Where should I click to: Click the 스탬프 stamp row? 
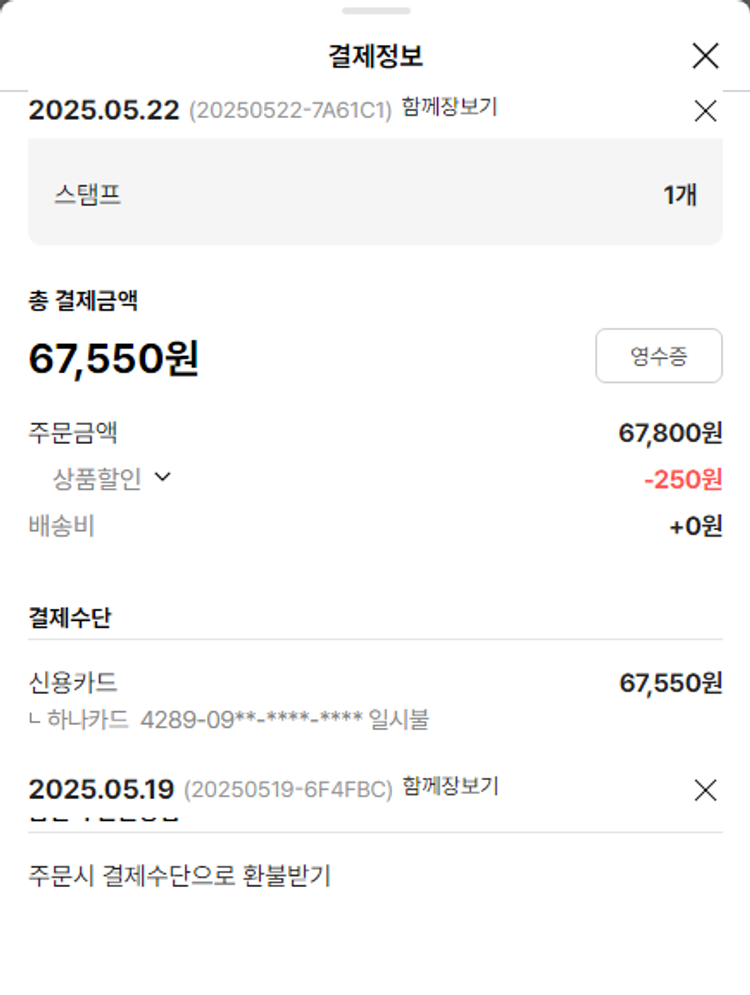375,194
